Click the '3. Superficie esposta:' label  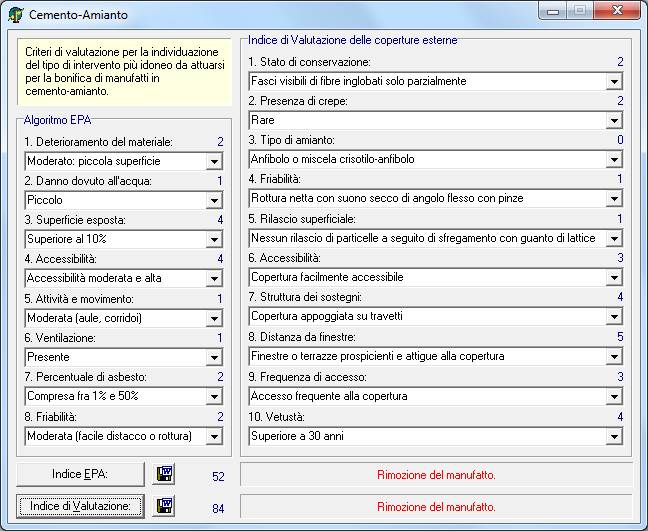(75, 220)
